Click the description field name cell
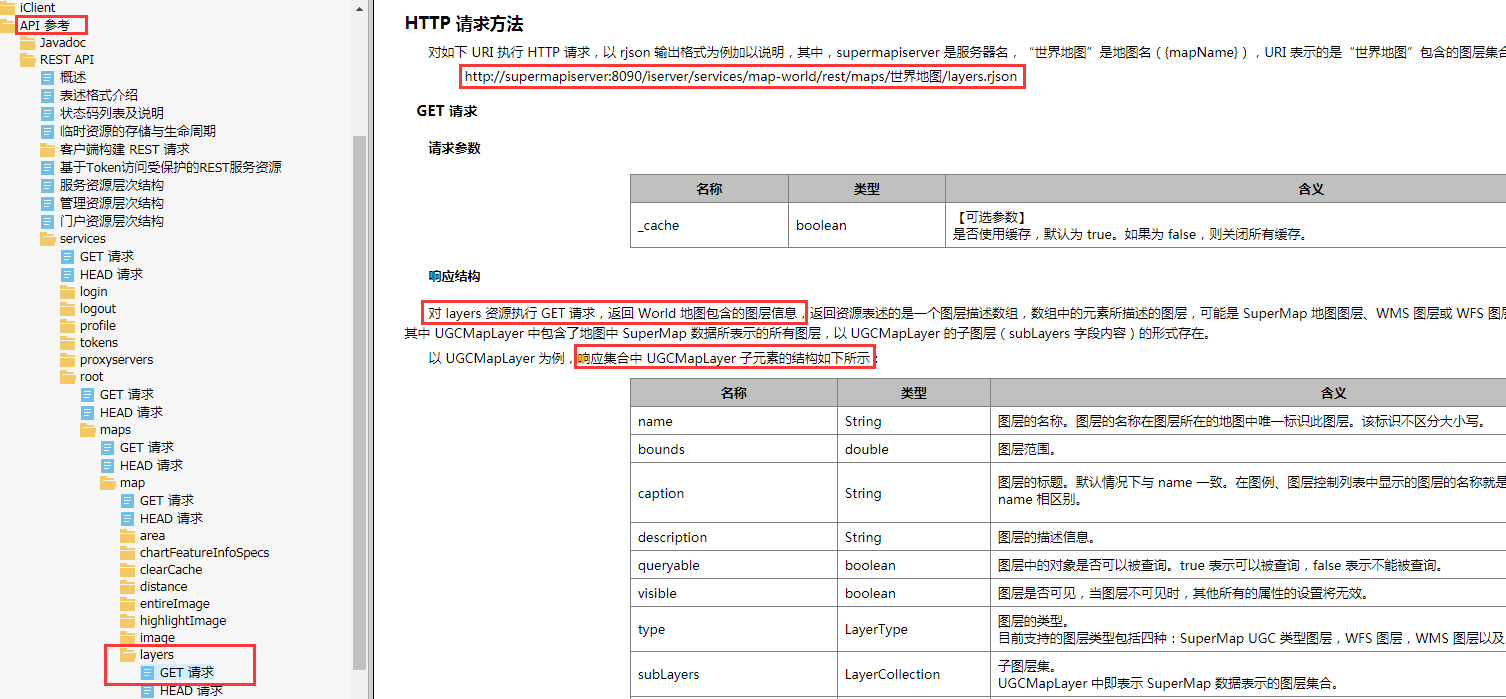 [733, 537]
